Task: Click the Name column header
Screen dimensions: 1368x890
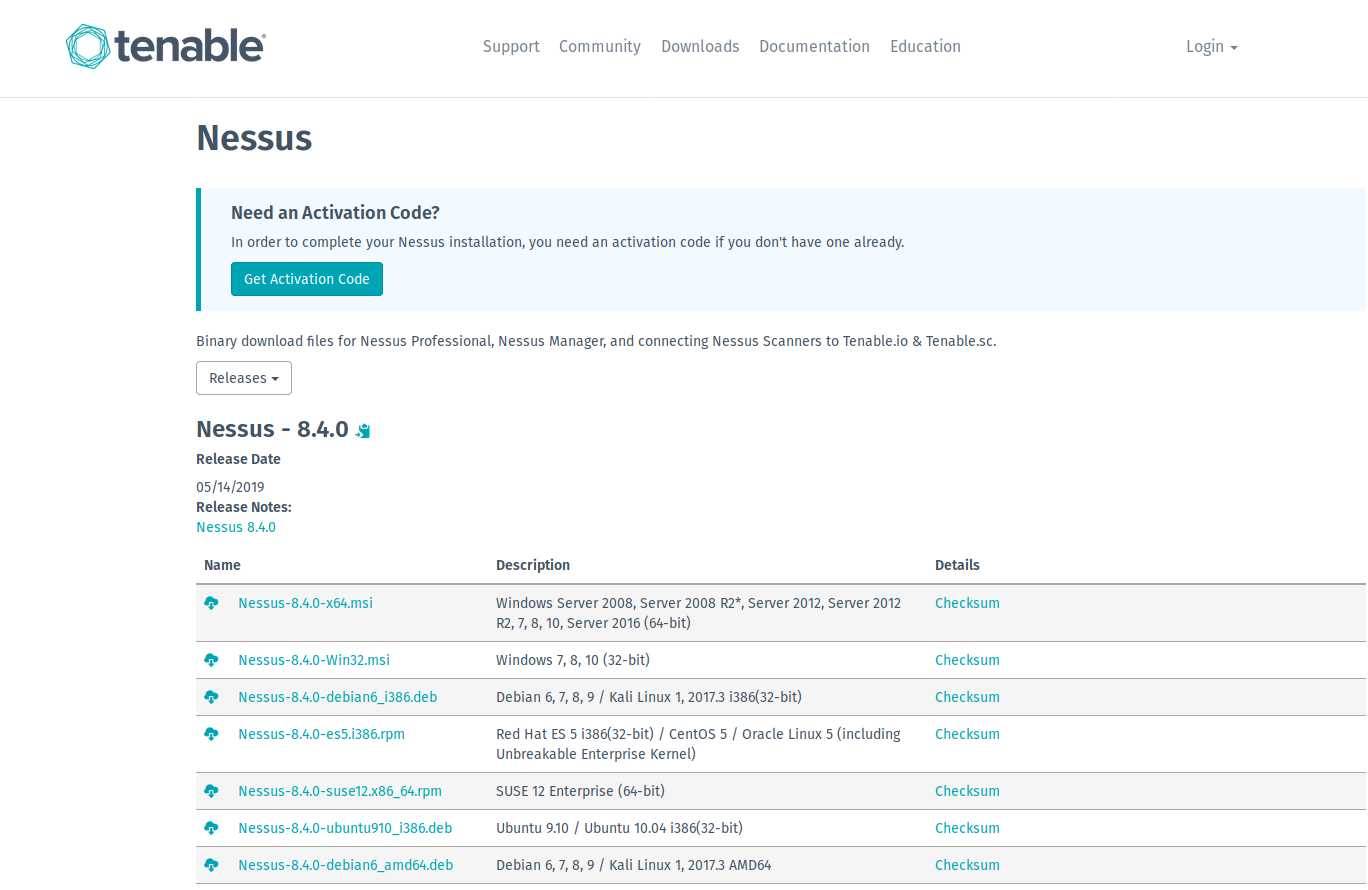Action: tap(222, 565)
